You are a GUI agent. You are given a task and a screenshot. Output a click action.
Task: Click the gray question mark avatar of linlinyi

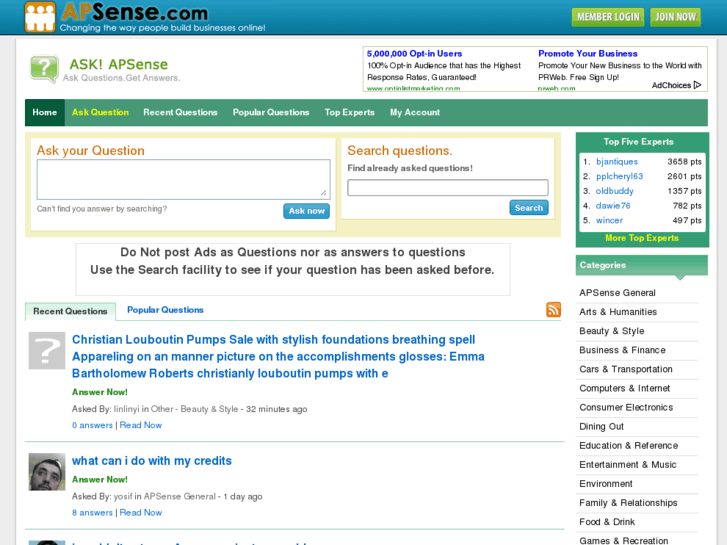(47, 351)
